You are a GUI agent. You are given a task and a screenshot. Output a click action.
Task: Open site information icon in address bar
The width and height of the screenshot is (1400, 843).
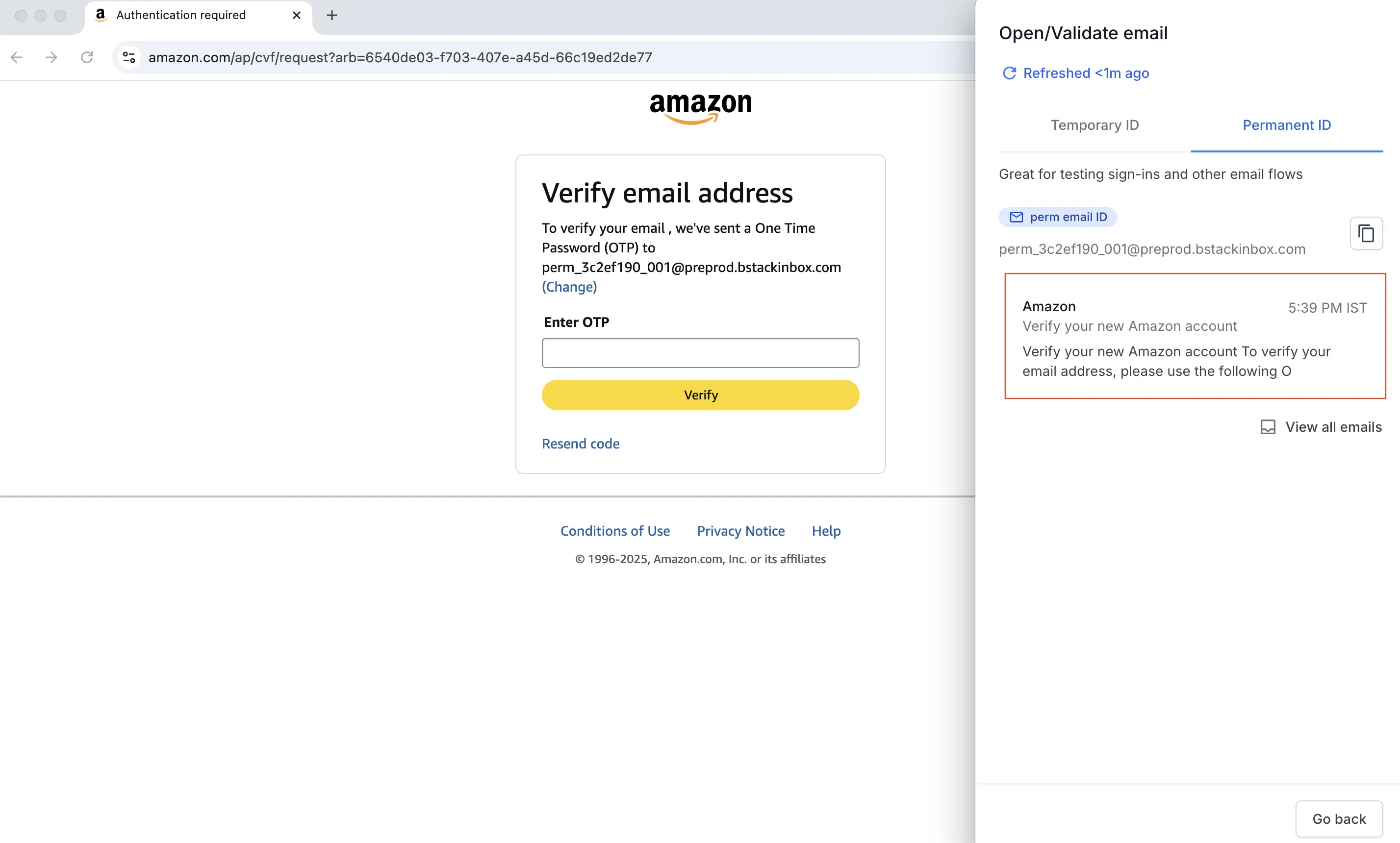tap(129, 57)
